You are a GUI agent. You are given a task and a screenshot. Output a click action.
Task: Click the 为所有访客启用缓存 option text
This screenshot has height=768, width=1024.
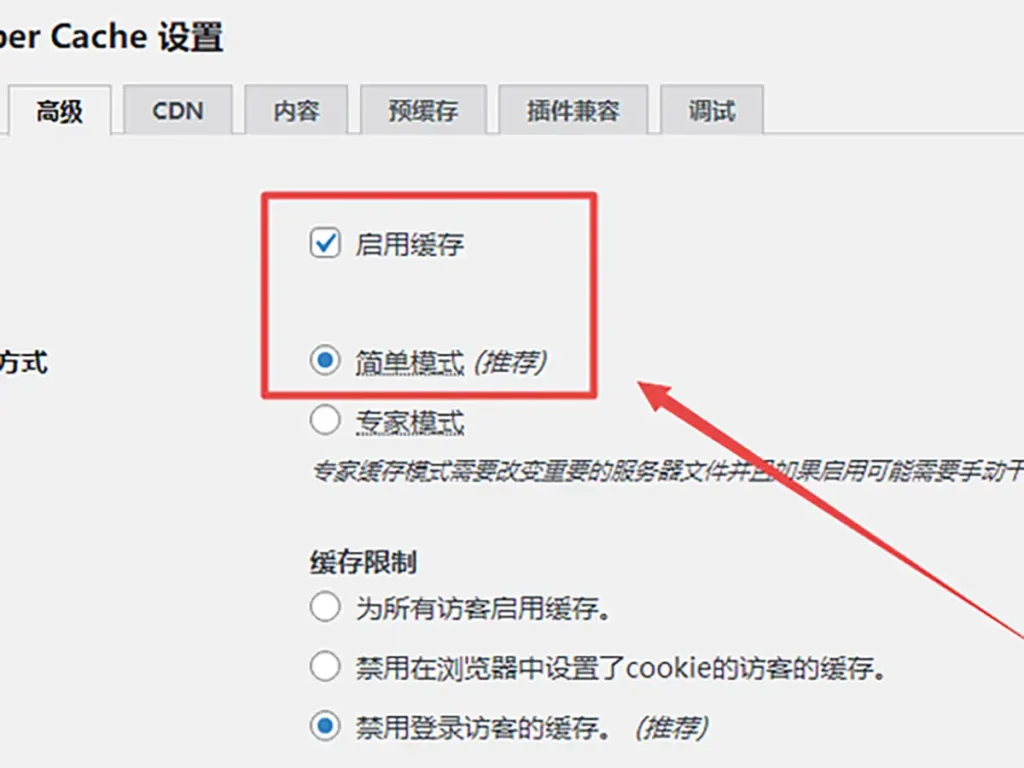[483, 609]
